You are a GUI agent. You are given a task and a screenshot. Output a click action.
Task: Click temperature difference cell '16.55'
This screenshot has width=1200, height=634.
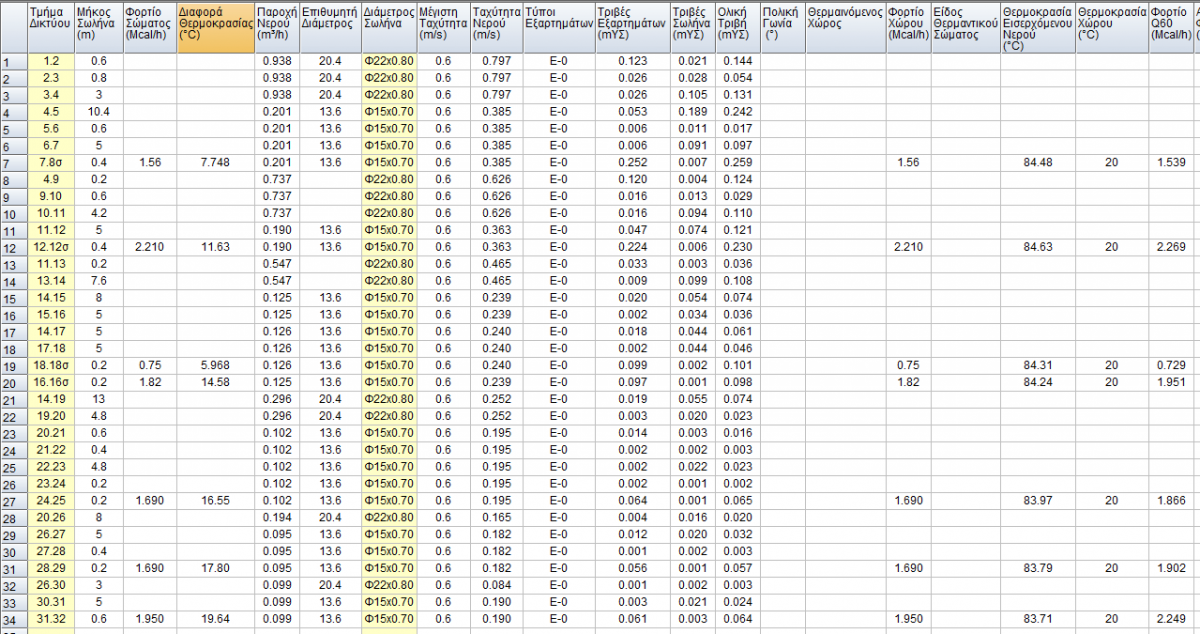[x=215, y=500]
